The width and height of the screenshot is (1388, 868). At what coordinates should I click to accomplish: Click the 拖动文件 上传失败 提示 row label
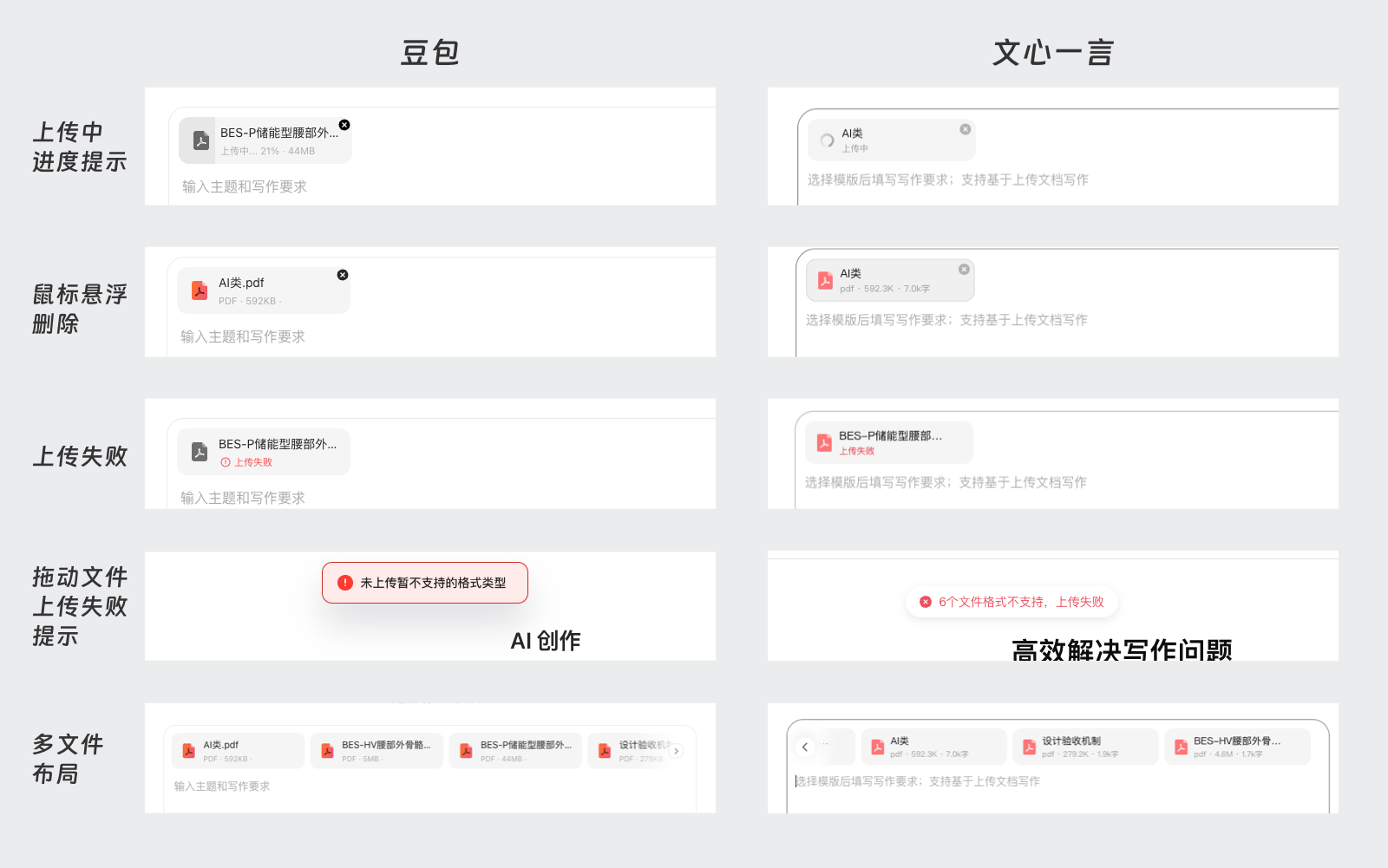(80, 606)
